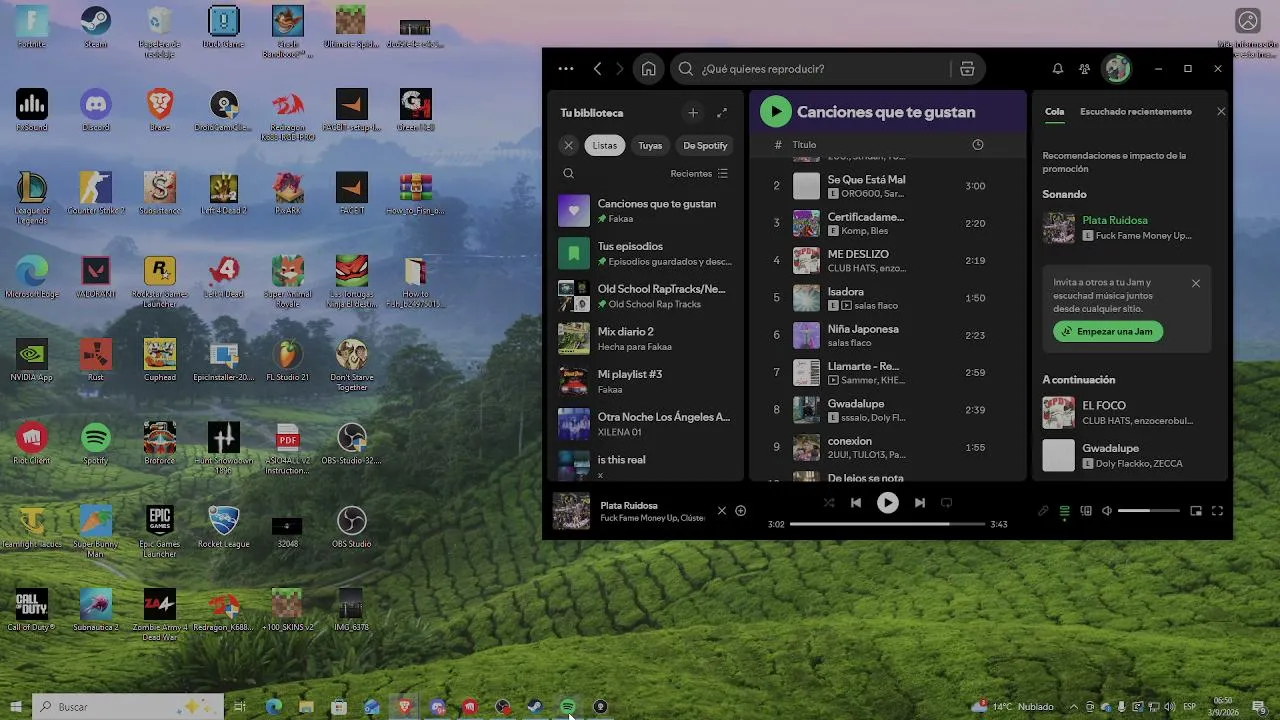This screenshot has width=1280, height=720.
Task: Add Plata Ruidosa to liked songs
Action: tap(741, 511)
